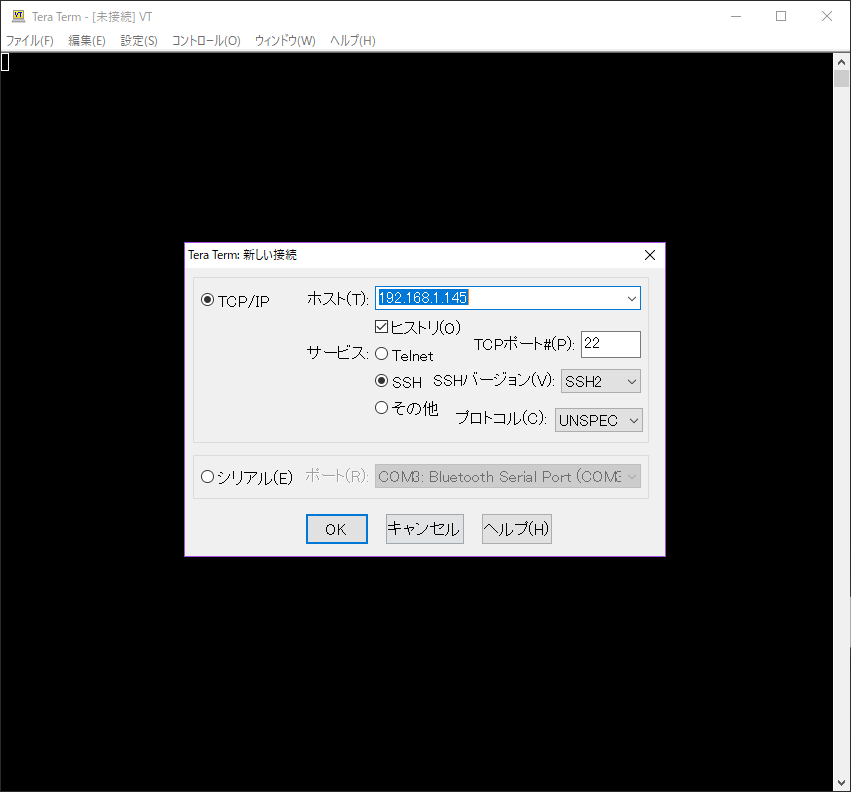Toggle the ヒストリ checkbox

click(381, 325)
